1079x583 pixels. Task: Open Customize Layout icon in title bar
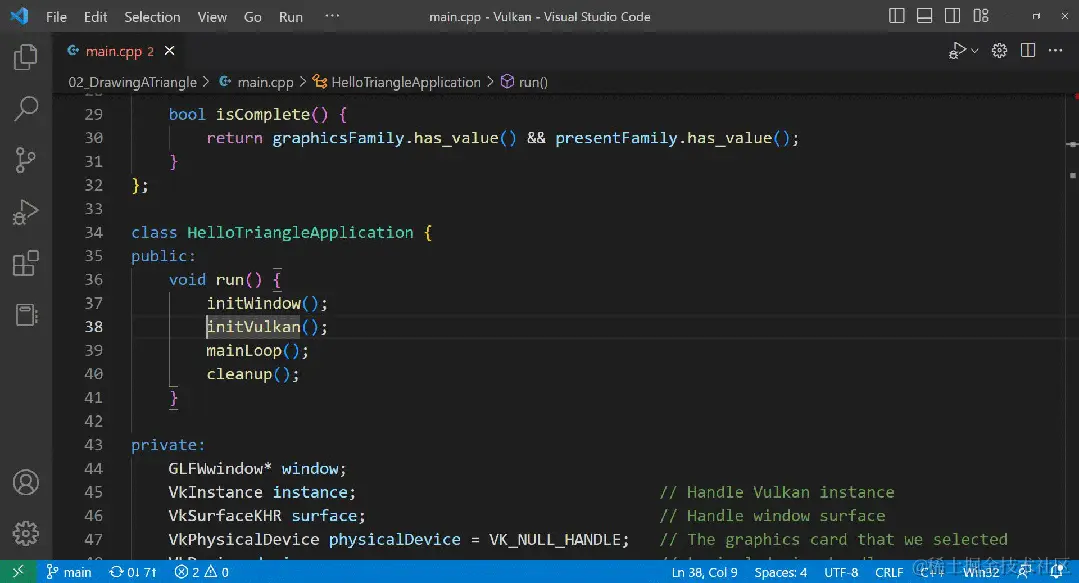(981, 16)
